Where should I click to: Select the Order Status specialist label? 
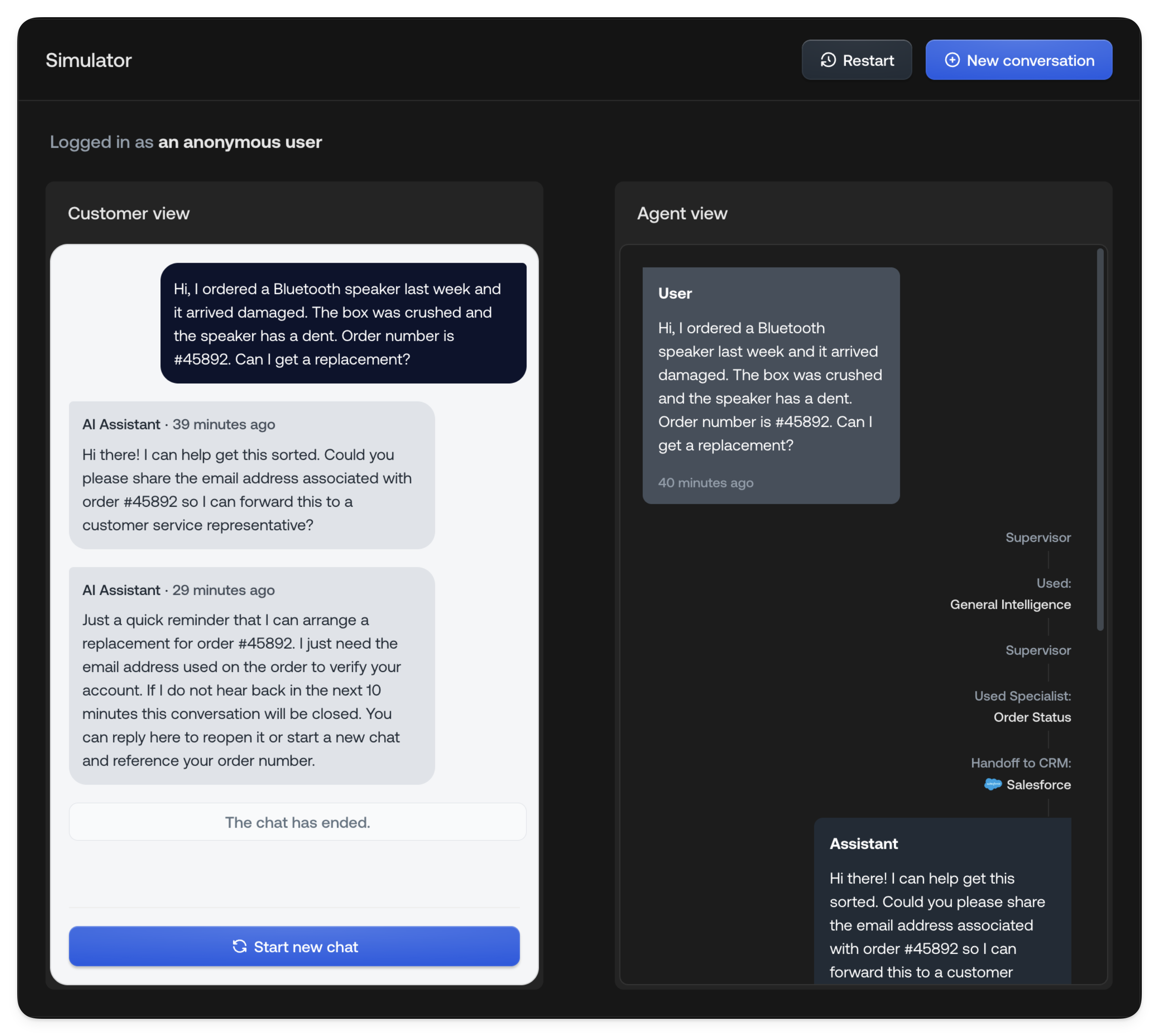click(x=1031, y=717)
